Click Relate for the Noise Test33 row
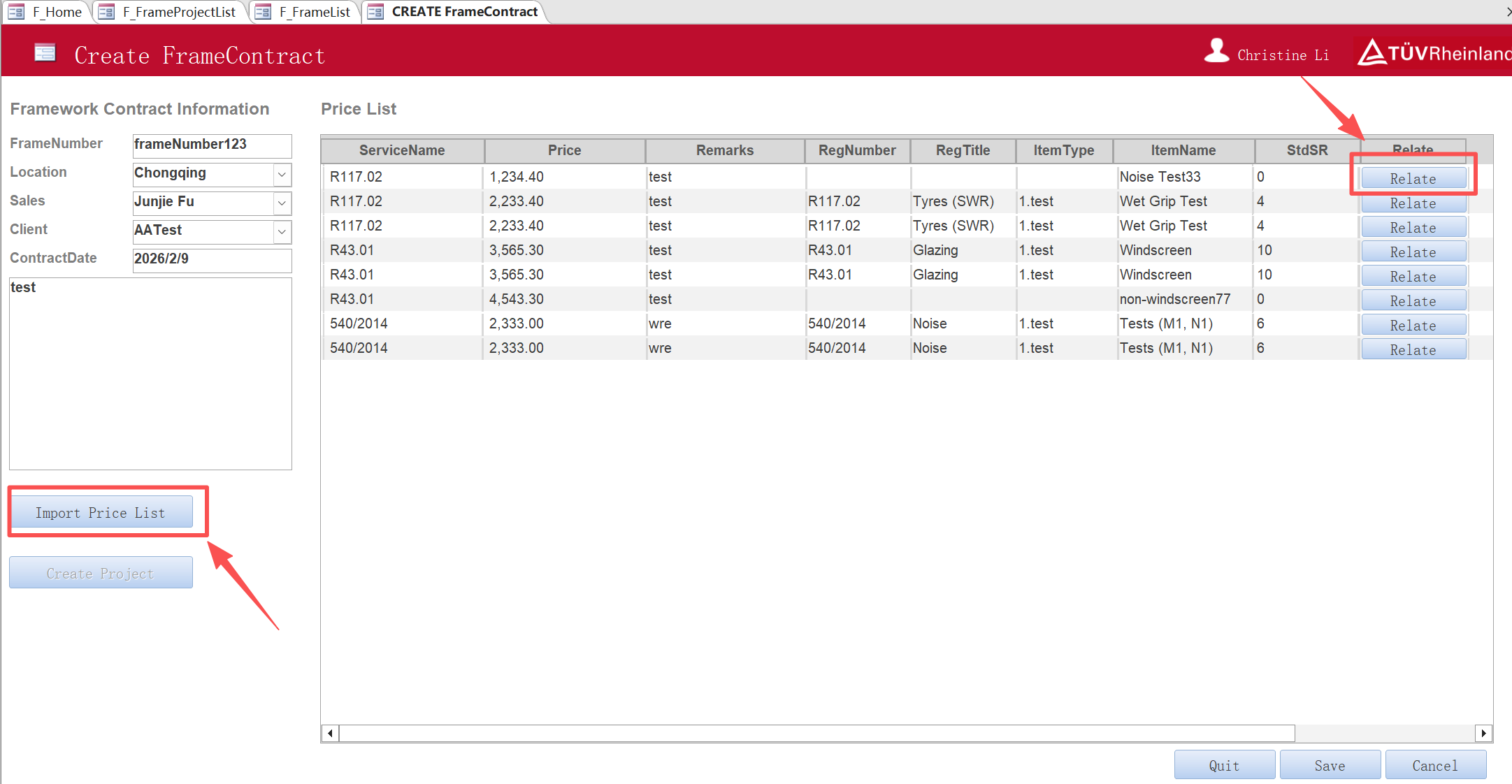 (1413, 178)
